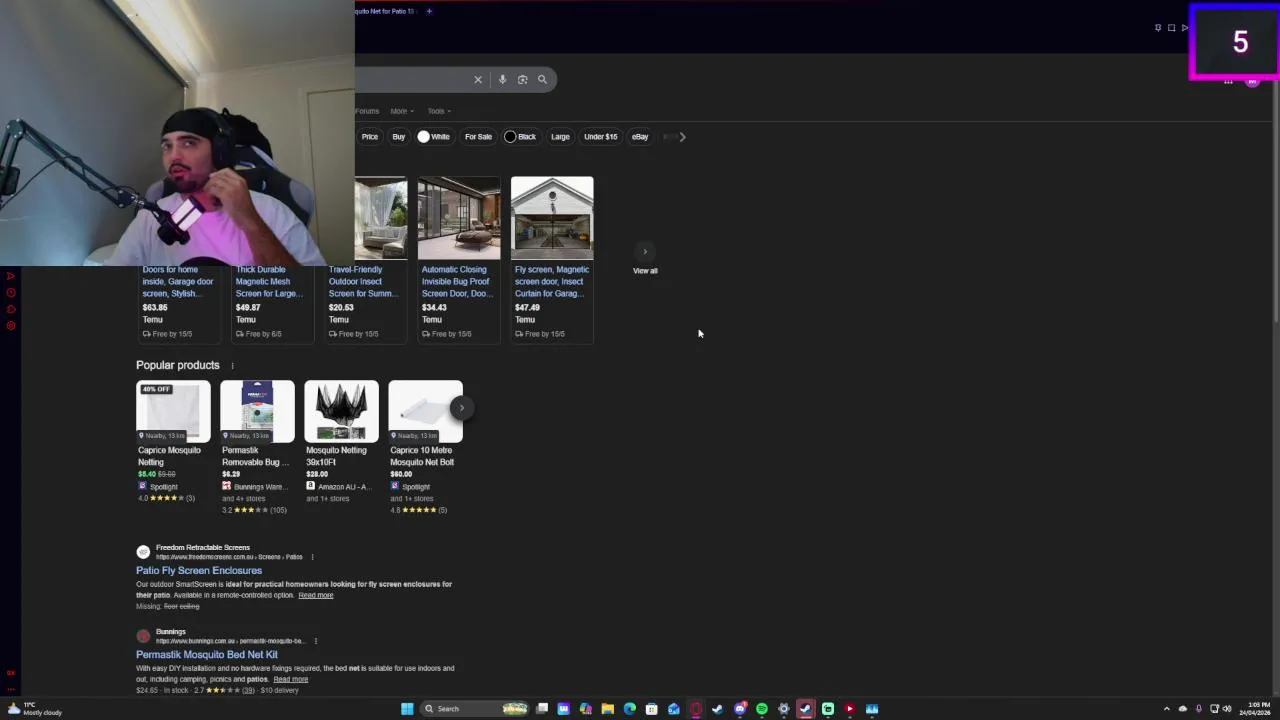Open the Forums search tab

point(367,111)
